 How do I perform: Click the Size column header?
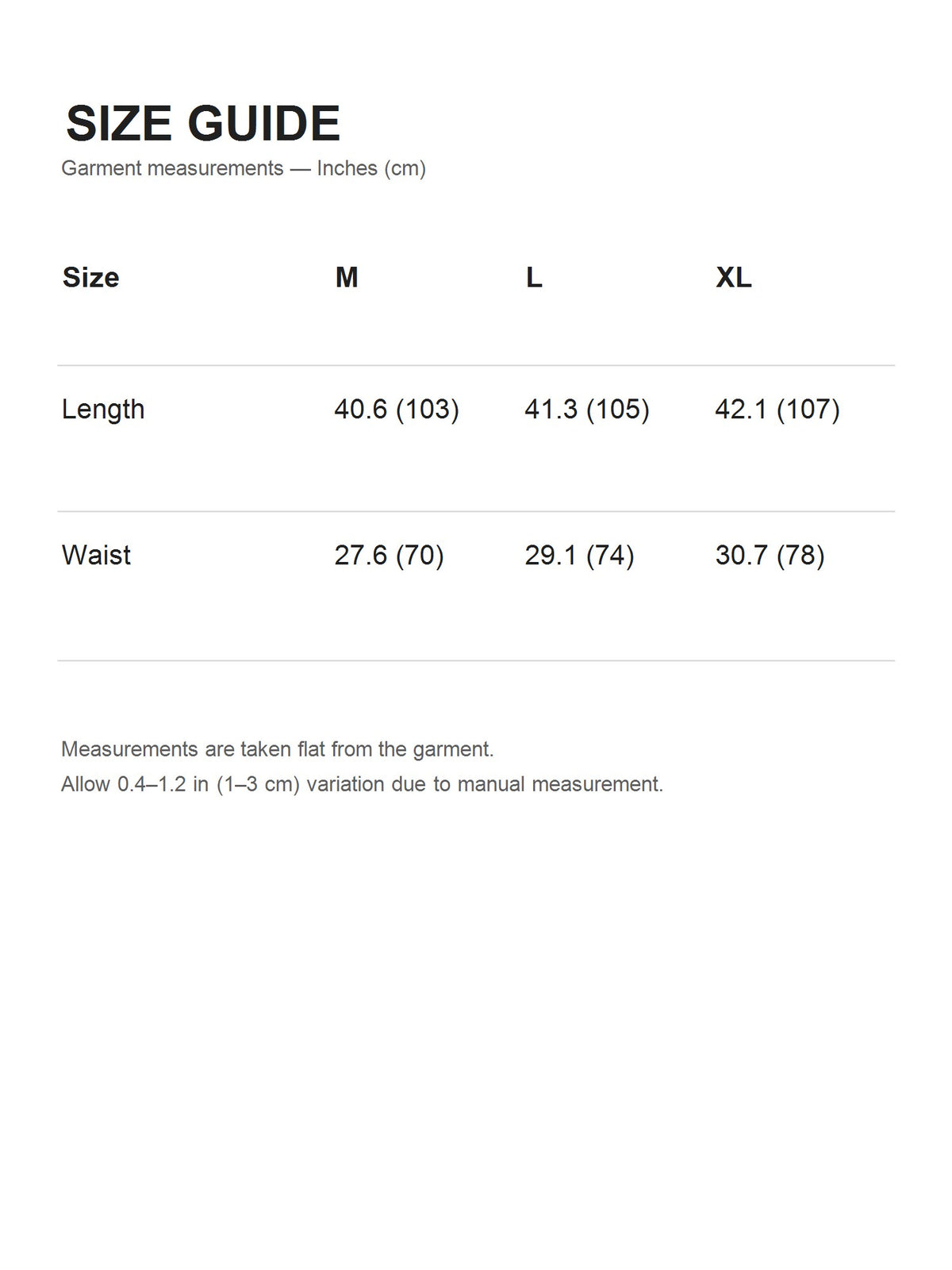click(x=90, y=277)
